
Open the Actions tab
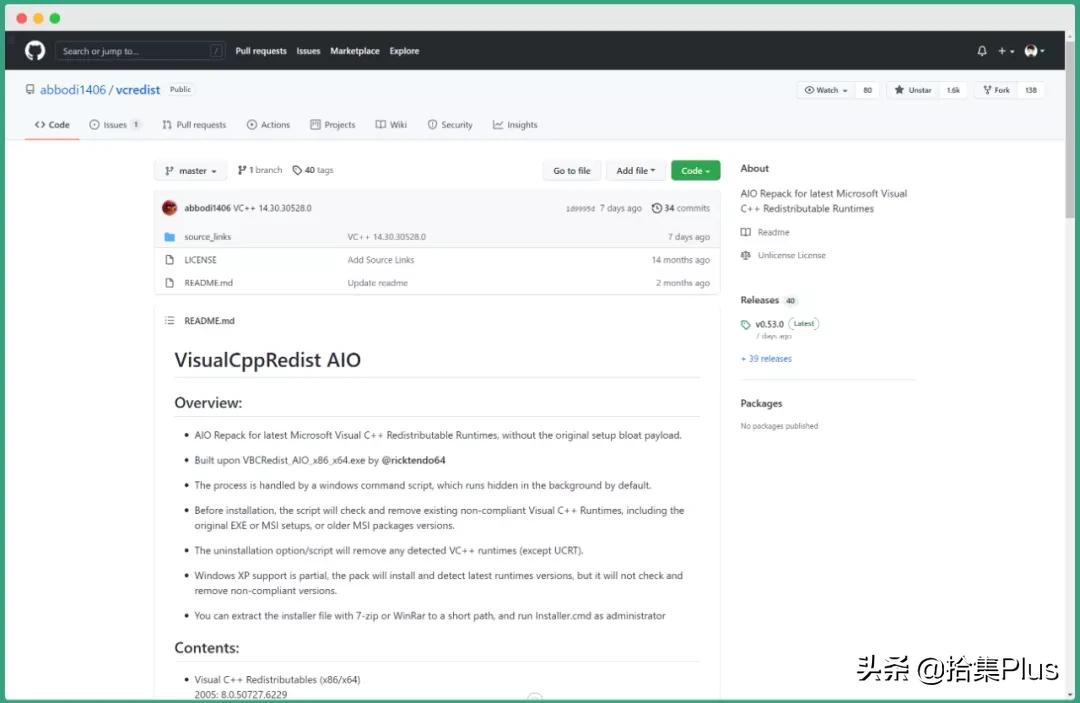269,125
